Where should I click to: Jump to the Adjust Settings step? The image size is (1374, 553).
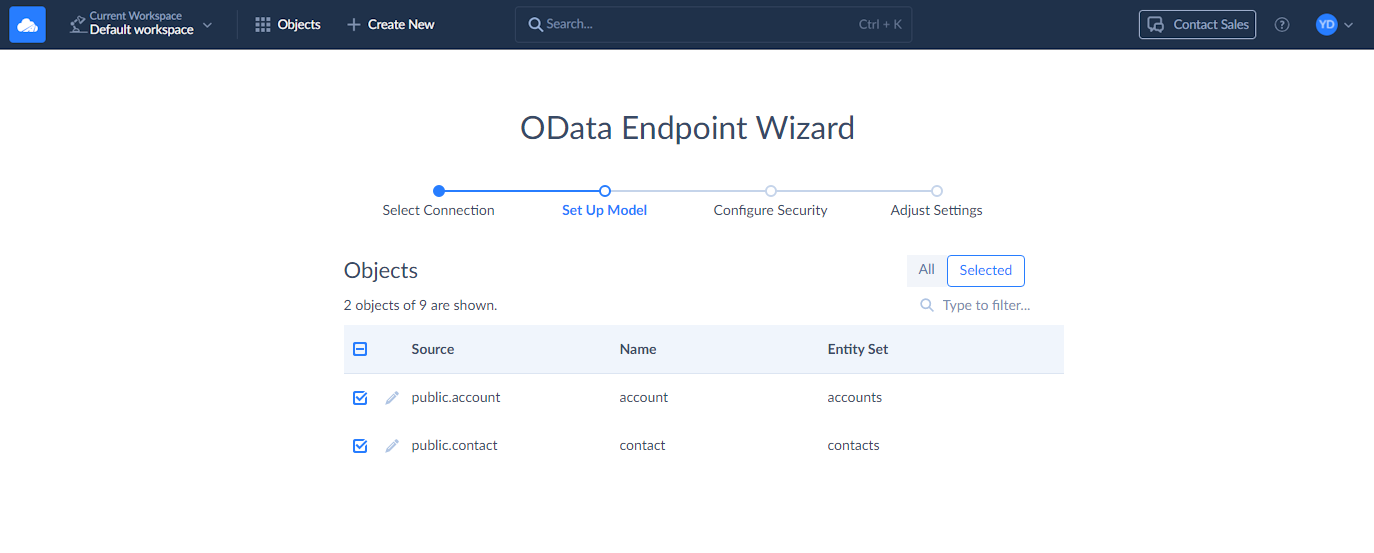pyautogui.click(x=936, y=191)
